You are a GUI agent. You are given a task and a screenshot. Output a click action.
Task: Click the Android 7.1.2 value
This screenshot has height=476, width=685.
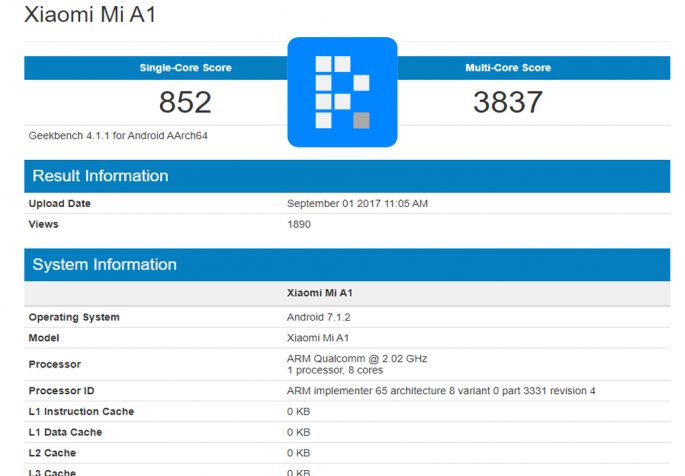pos(319,317)
